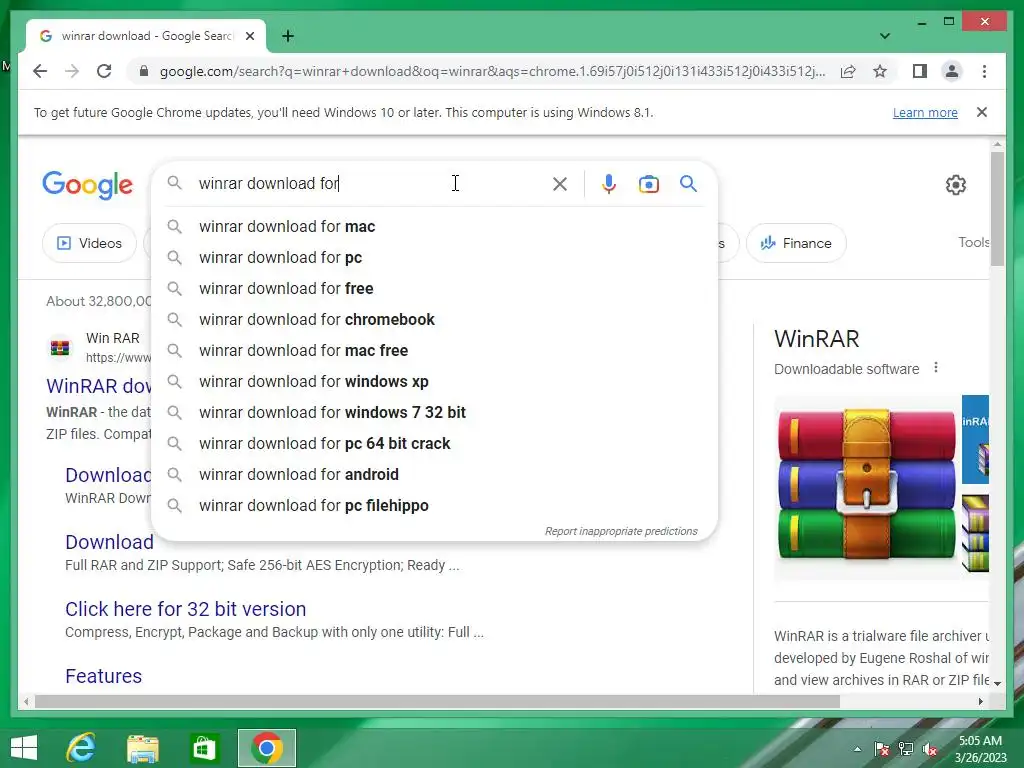Click the WinRAR knowledge panel title
Viewport: 1024px width, 768px height.
(816, 339)
